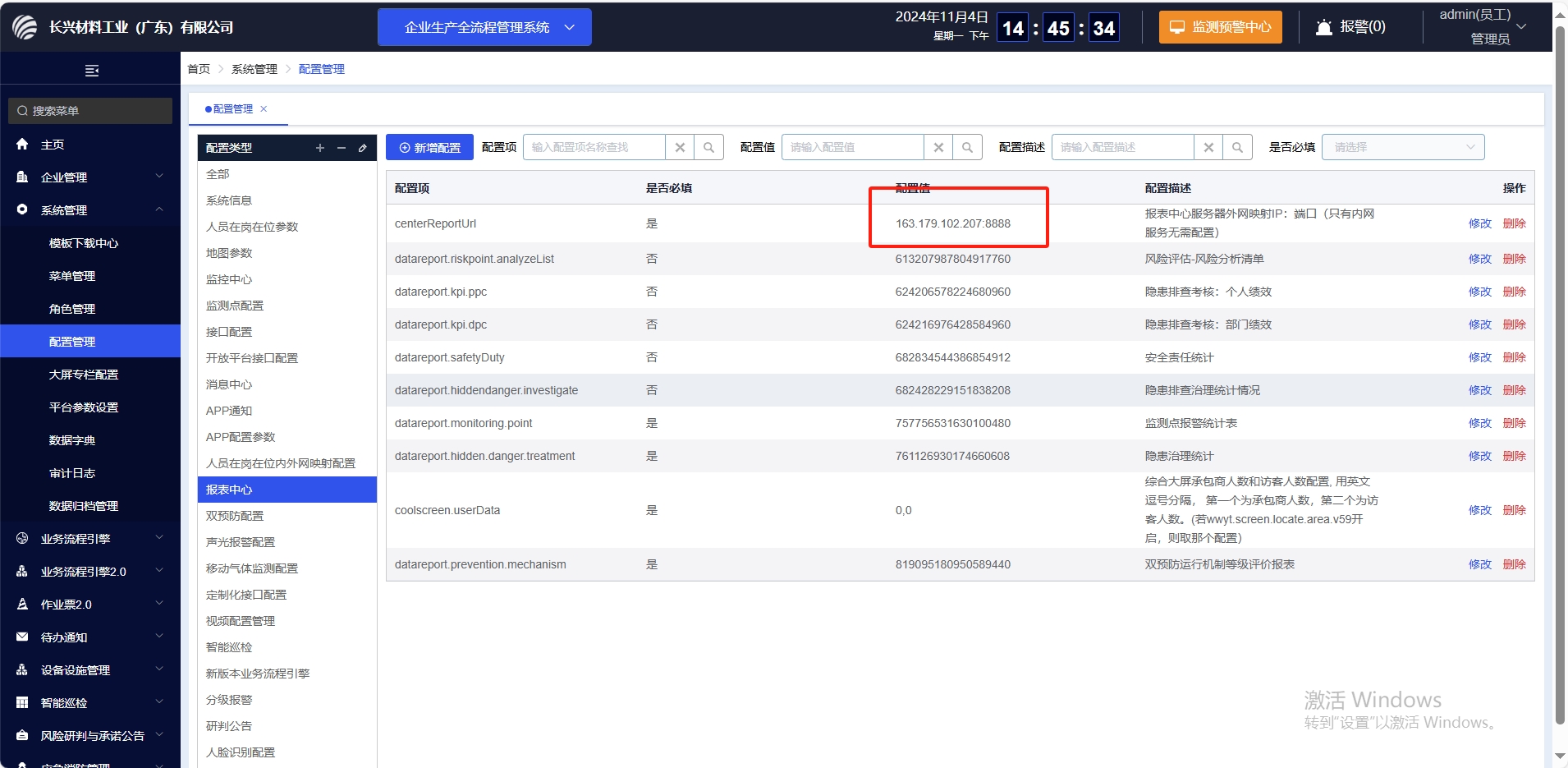Open the 监测预警中心 button
The height and width of the screenshot is (768, 1568).
pos(1220,27)
